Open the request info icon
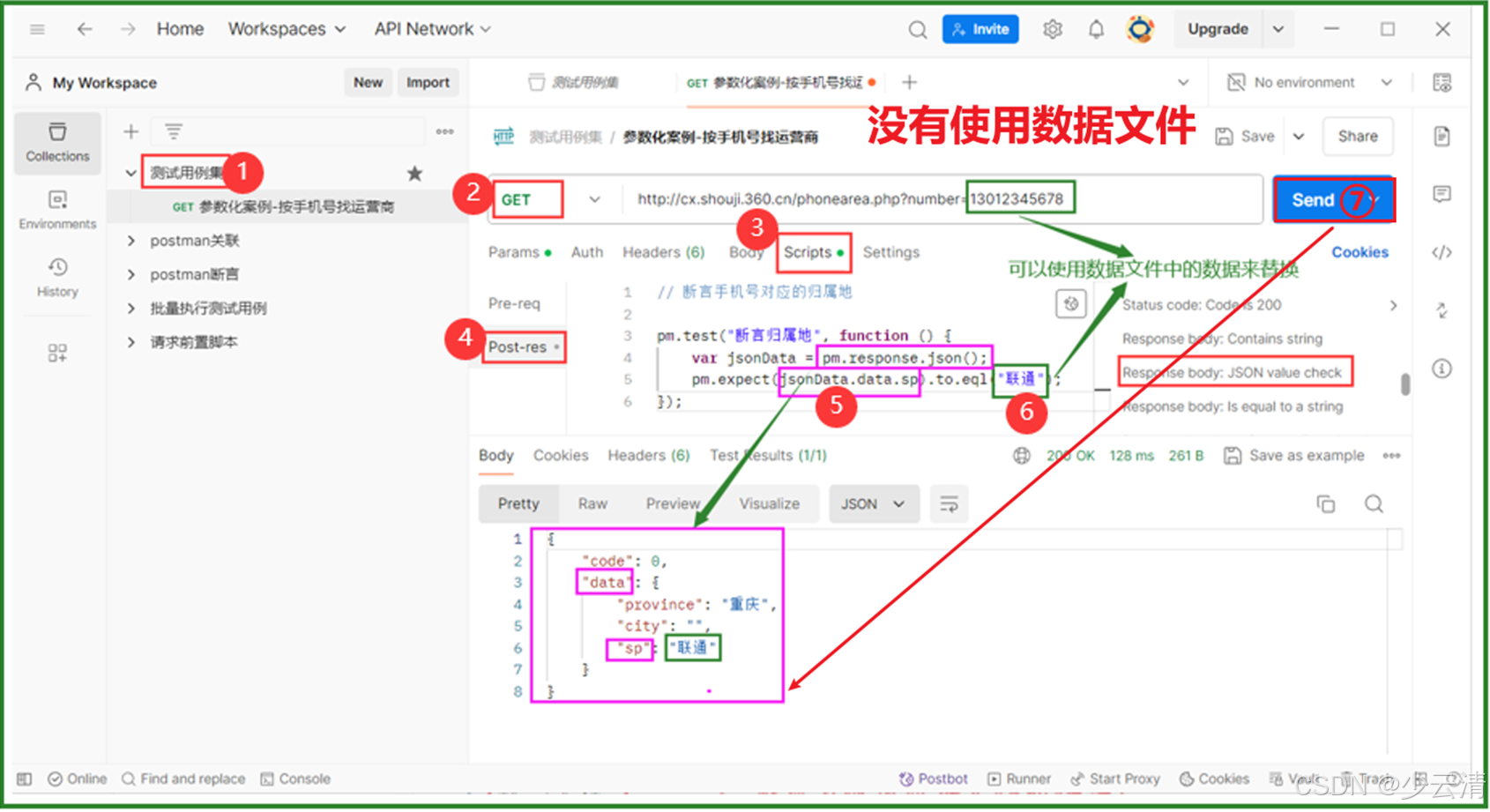1490x812 pixels. click(x=1442, y=369)
